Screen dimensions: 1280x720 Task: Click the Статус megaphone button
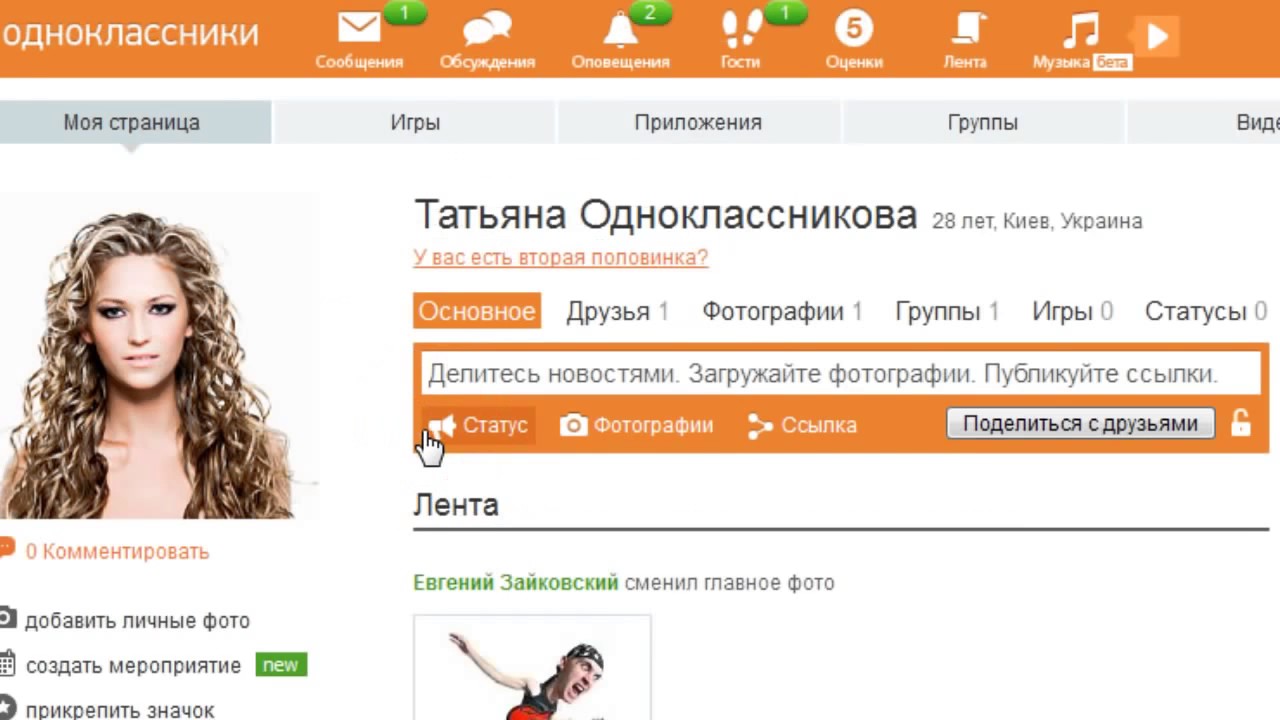coord(479,425)
